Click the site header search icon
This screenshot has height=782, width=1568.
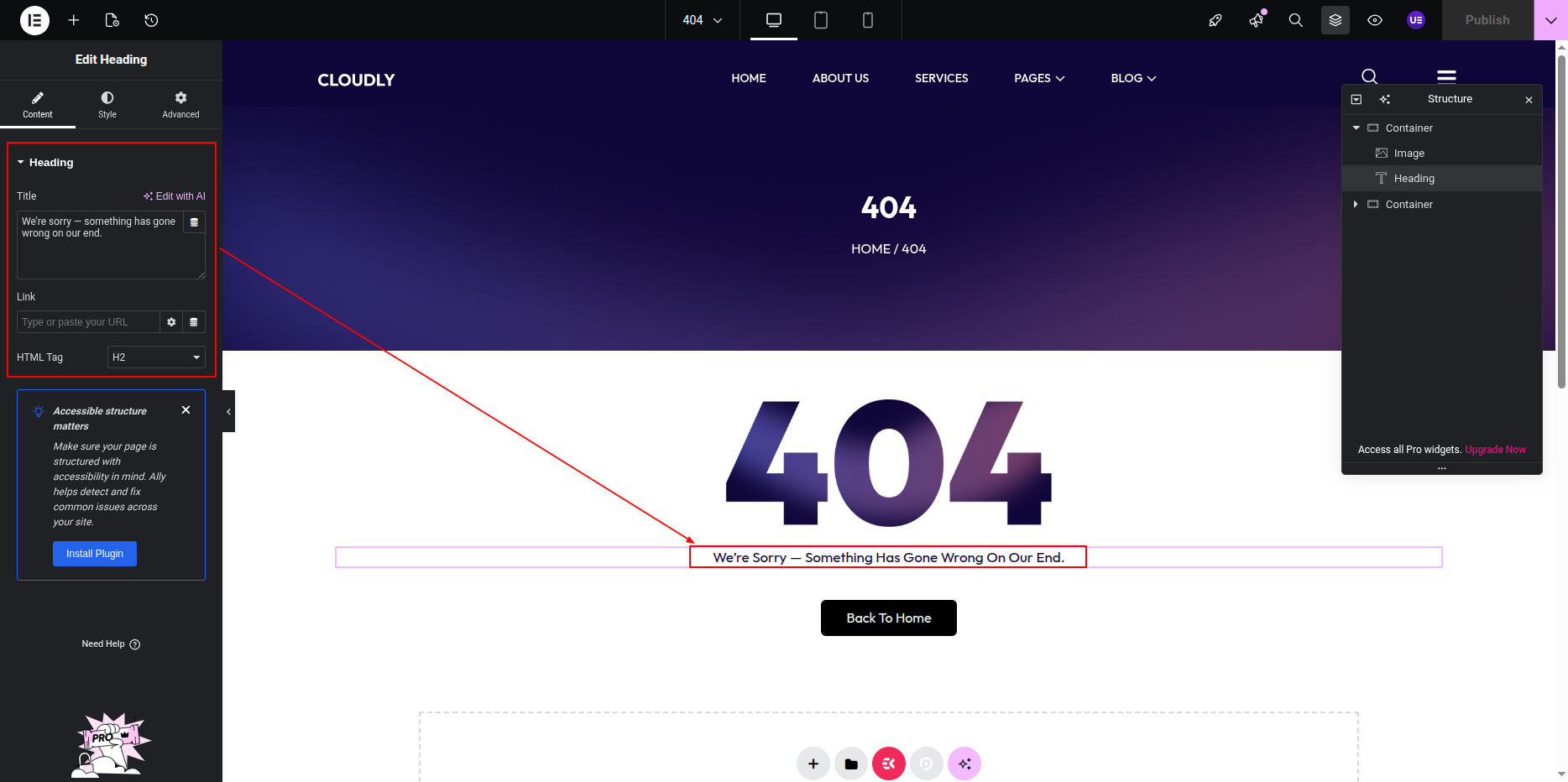[1369, 76]
